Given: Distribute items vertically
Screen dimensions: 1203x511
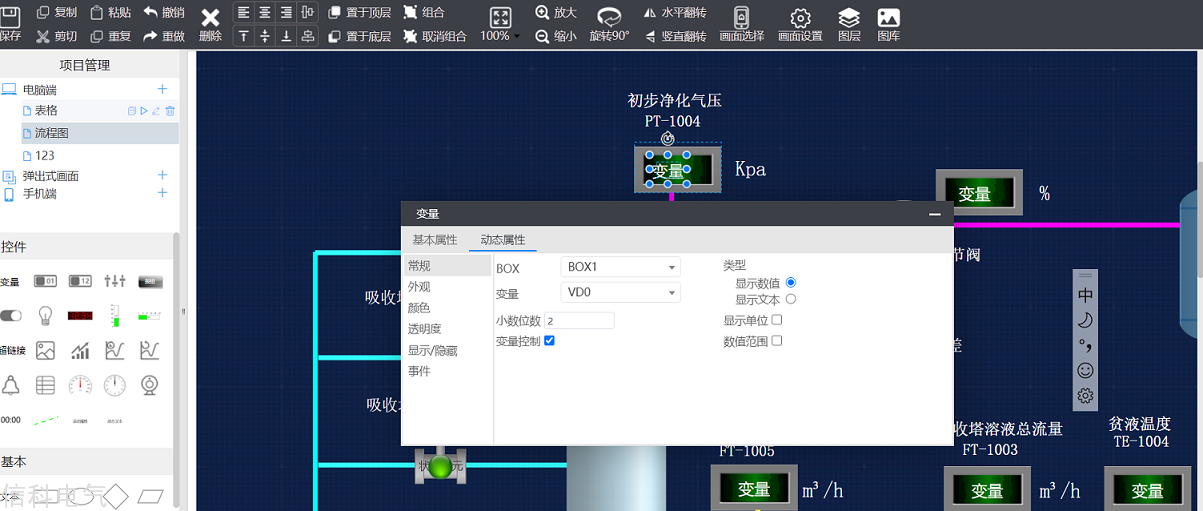Looking at the screenshot, I should (x=307, y=36).
